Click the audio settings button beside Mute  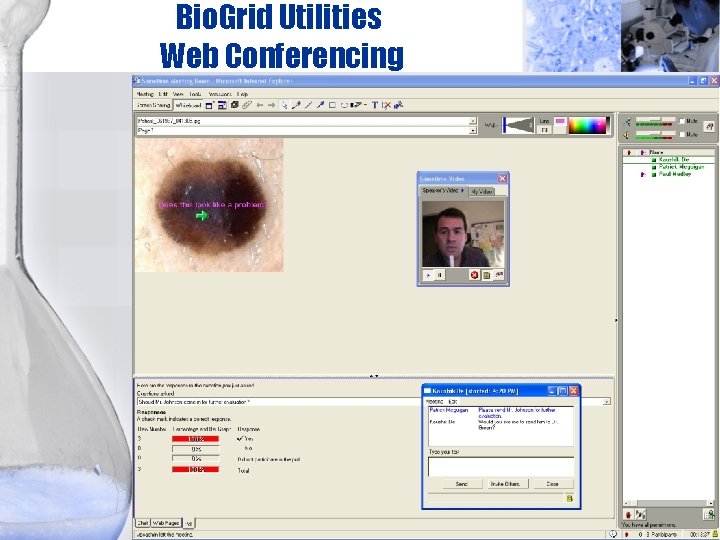709,126
